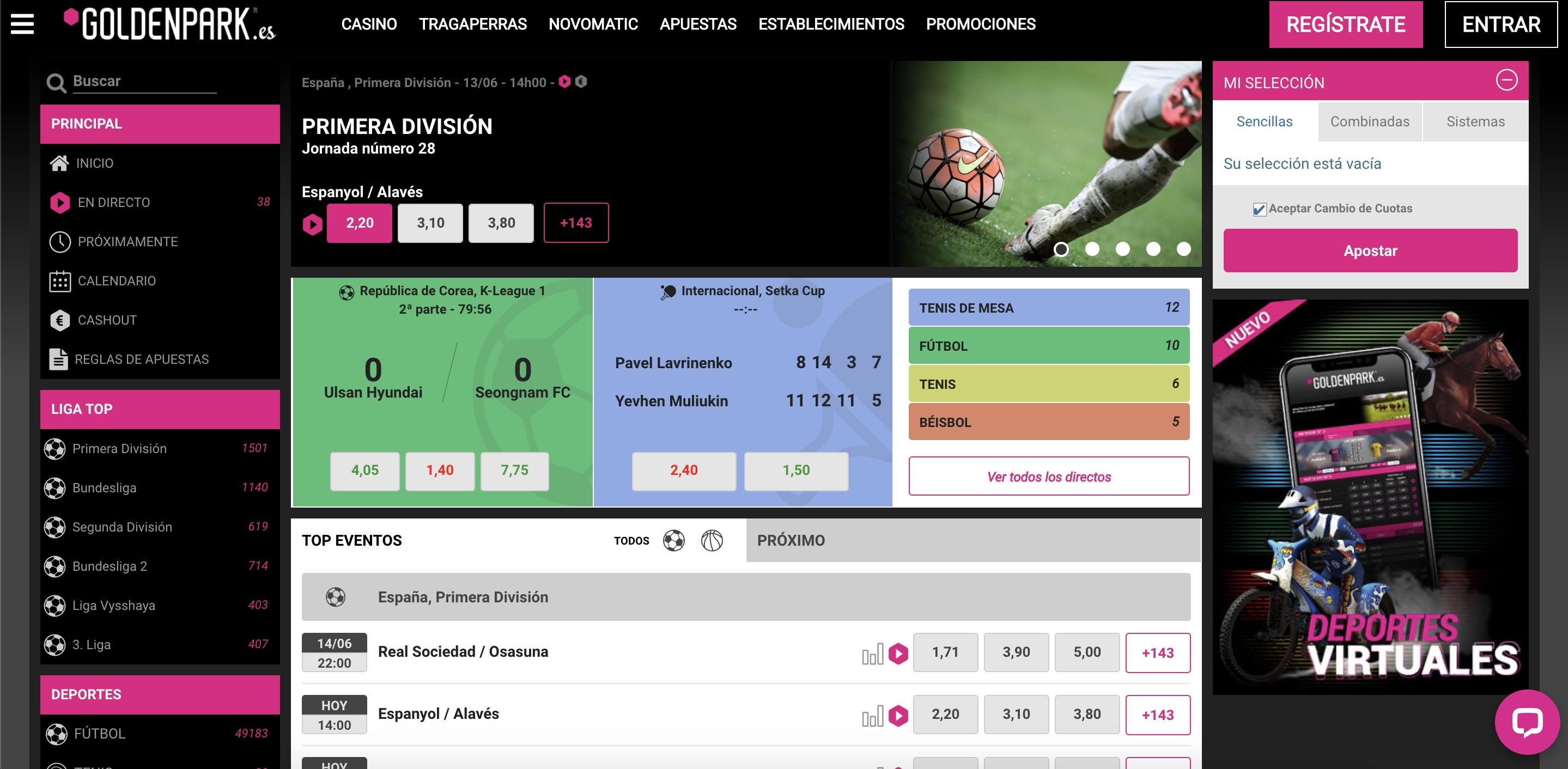Click the Cashout euro icon
Screen dimensions: 1568x769
click(59, 320)
